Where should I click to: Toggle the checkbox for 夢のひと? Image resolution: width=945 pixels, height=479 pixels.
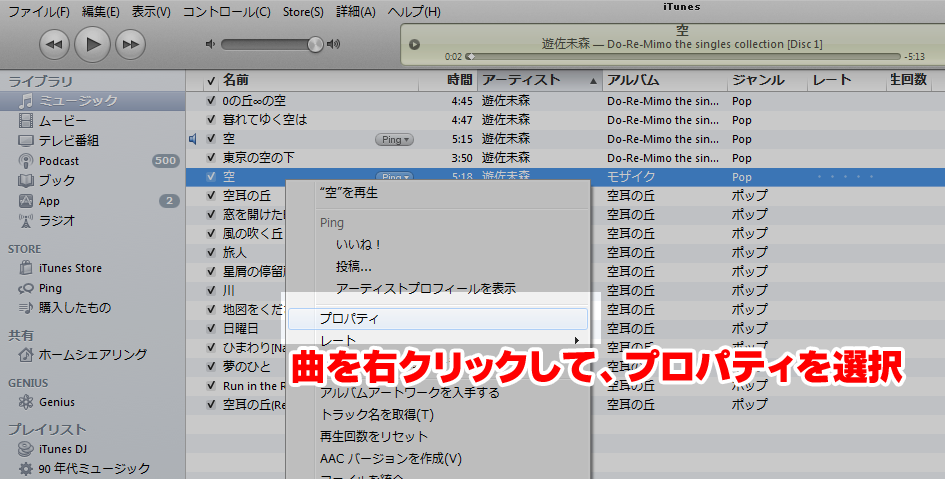210,366
